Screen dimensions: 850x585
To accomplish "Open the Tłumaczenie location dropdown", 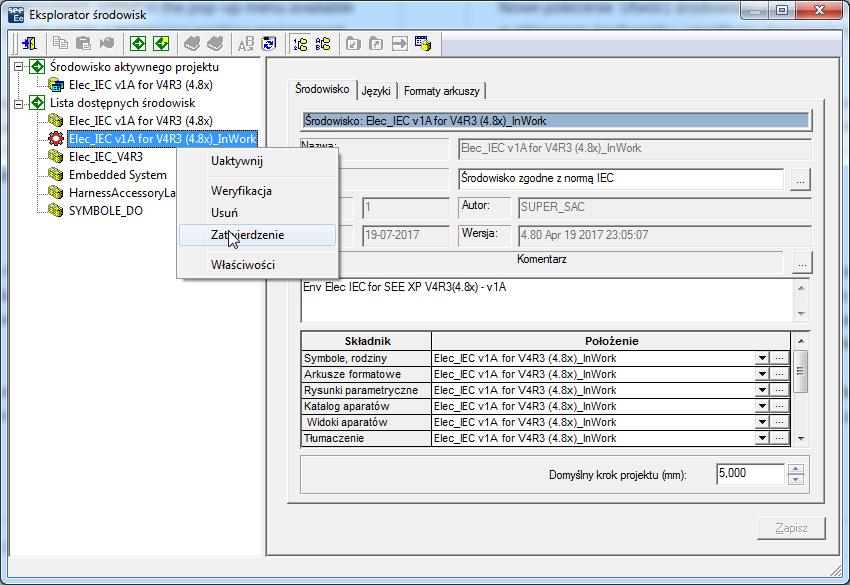I will click(762, 438).
